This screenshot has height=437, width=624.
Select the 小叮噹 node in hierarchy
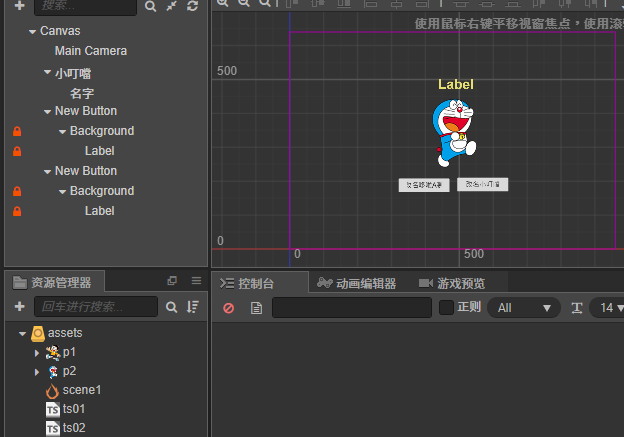73,73
